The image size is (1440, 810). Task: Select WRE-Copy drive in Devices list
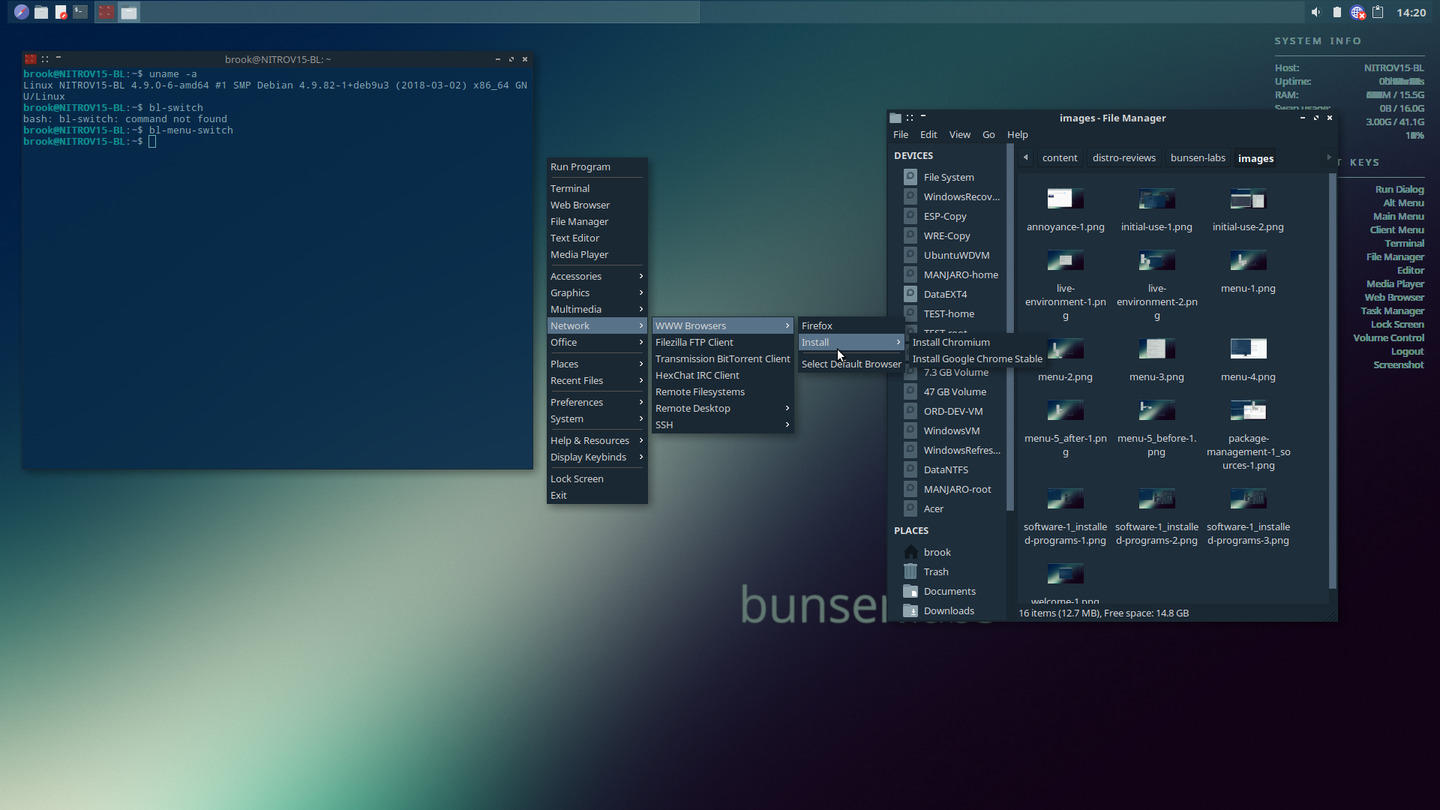tap(948, 235)
